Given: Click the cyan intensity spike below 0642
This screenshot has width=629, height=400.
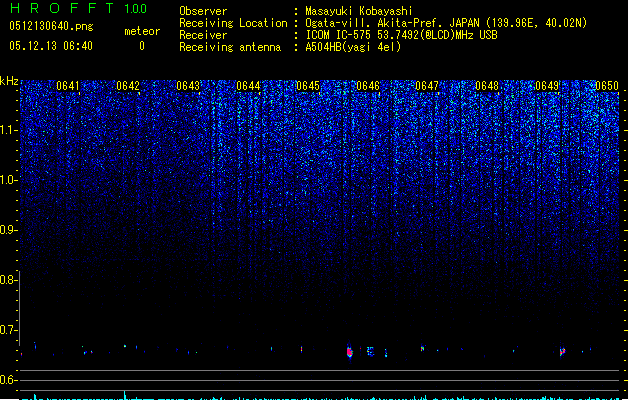Looking at the screenshot, I should tap(125, 395).
